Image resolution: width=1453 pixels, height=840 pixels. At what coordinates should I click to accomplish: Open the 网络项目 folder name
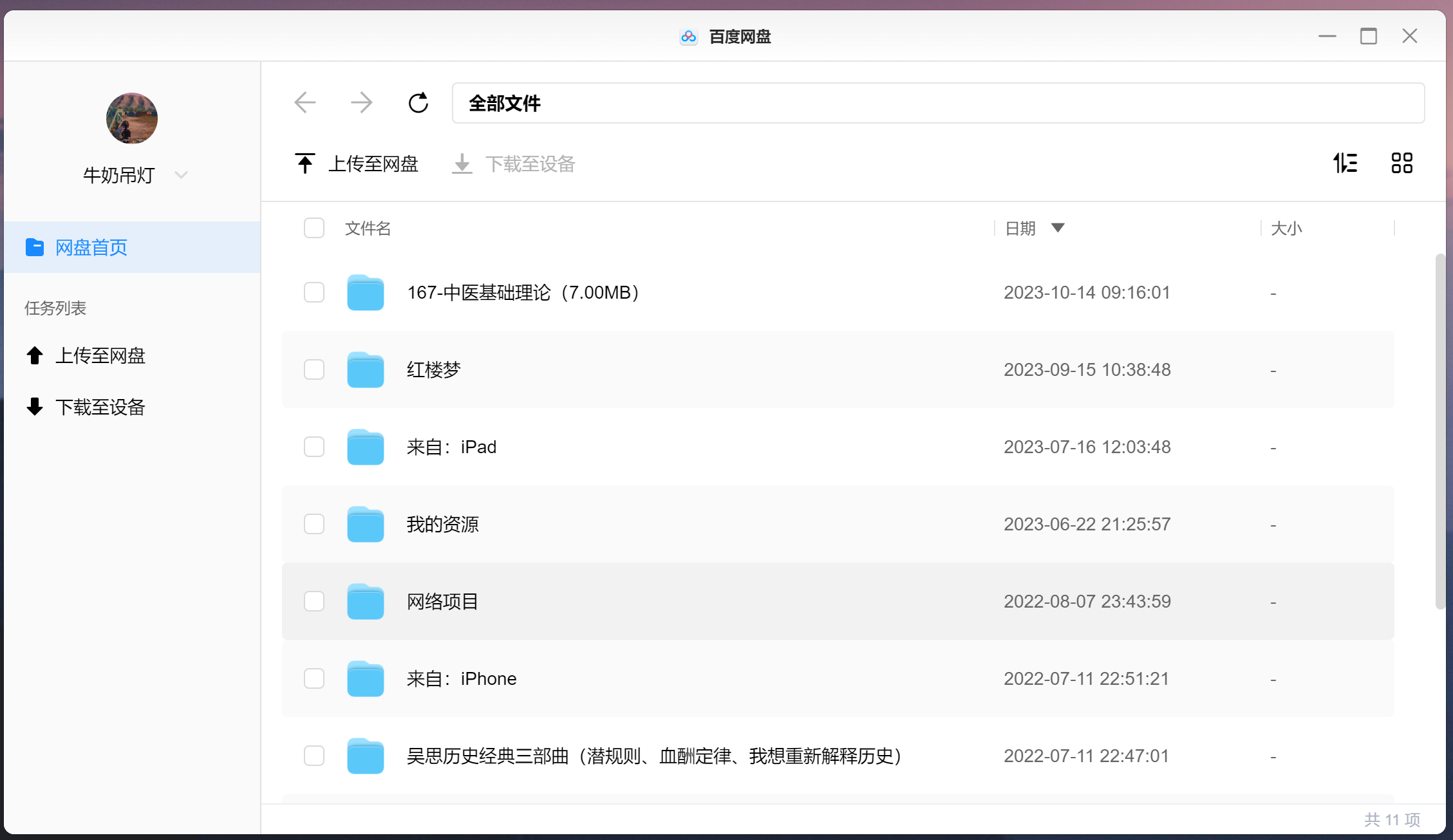(443, 601)
